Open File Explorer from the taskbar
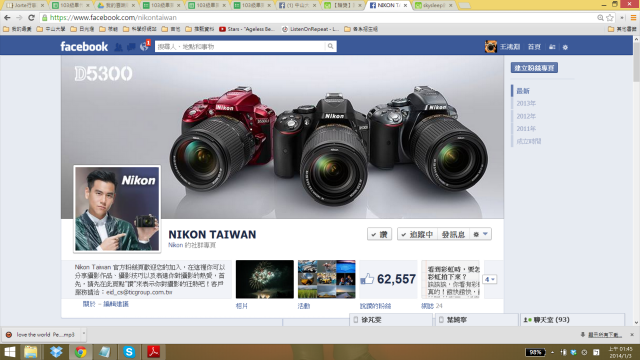 tap(31, 352)
